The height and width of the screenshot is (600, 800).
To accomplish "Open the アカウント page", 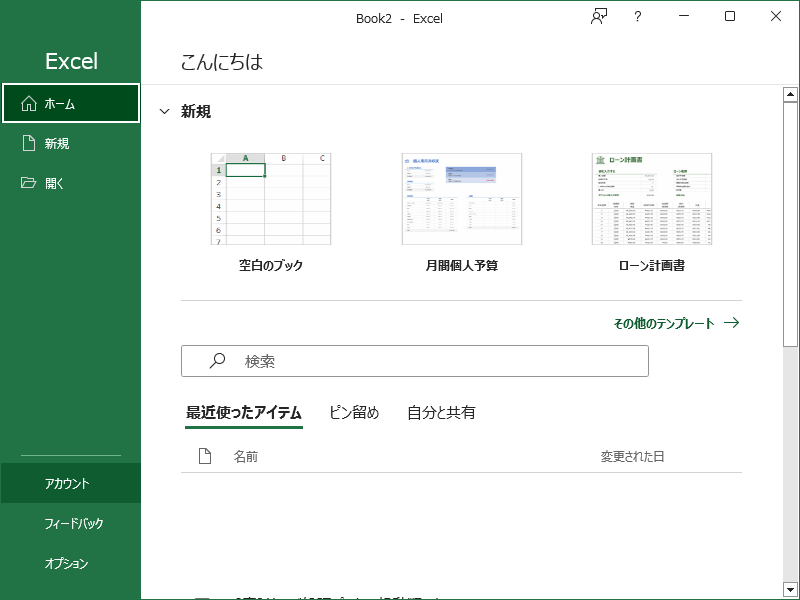I will [x=70, y=483].
